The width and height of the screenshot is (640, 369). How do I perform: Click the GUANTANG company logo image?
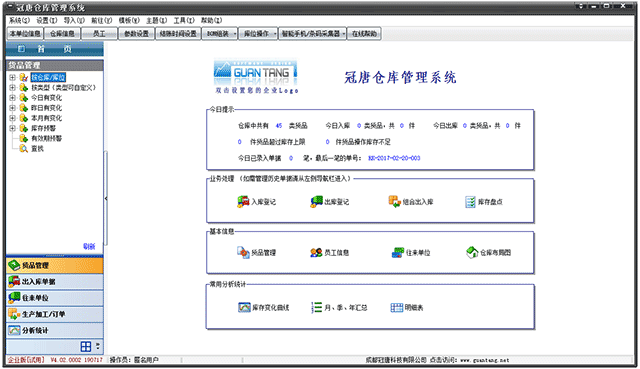click(x=256, y=72)
